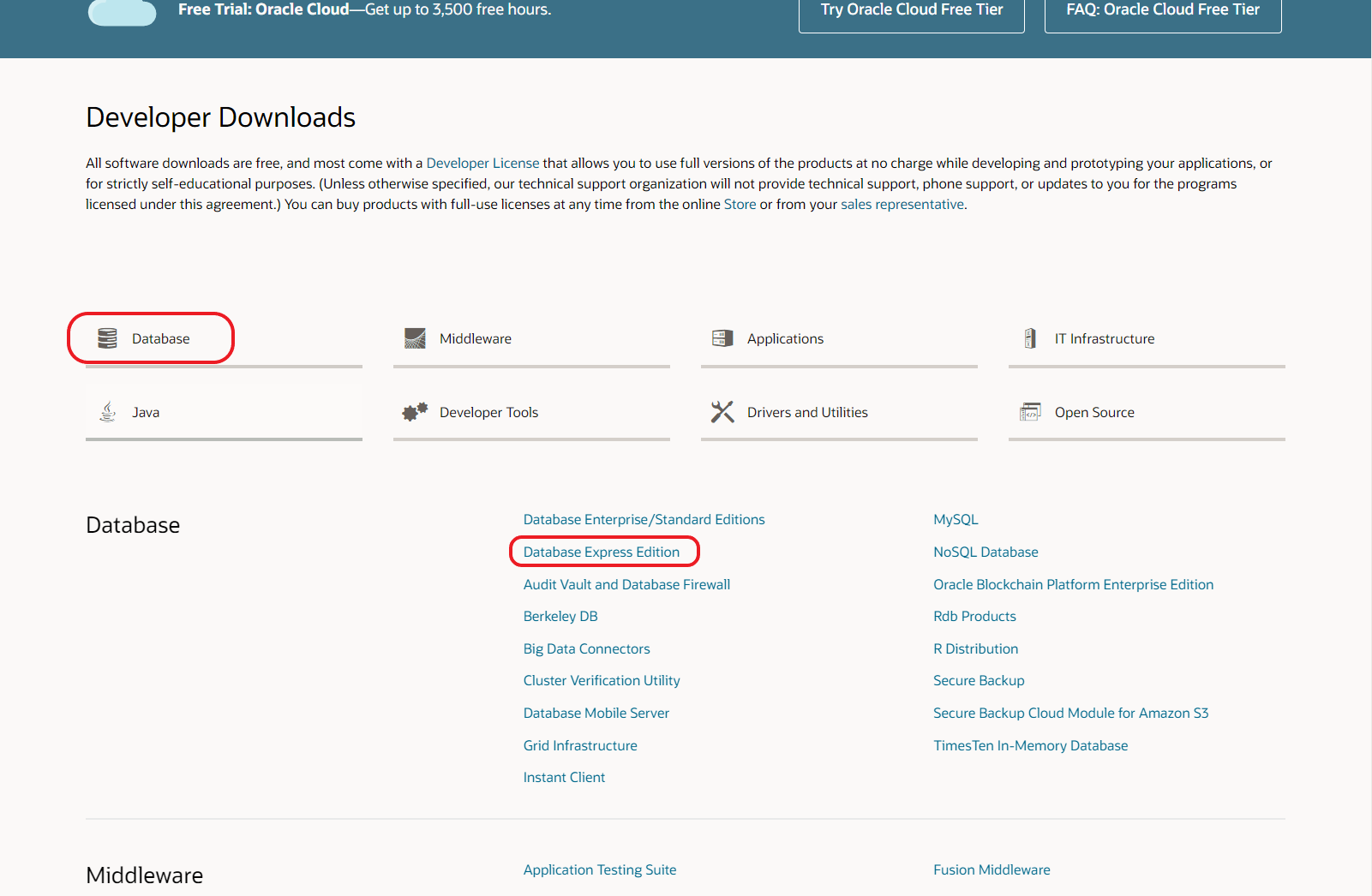Image resolution: width=1372 pixels, height=896 pixels.
Task: Select the Developer Tools category tab
Action: tap(531, 413)
